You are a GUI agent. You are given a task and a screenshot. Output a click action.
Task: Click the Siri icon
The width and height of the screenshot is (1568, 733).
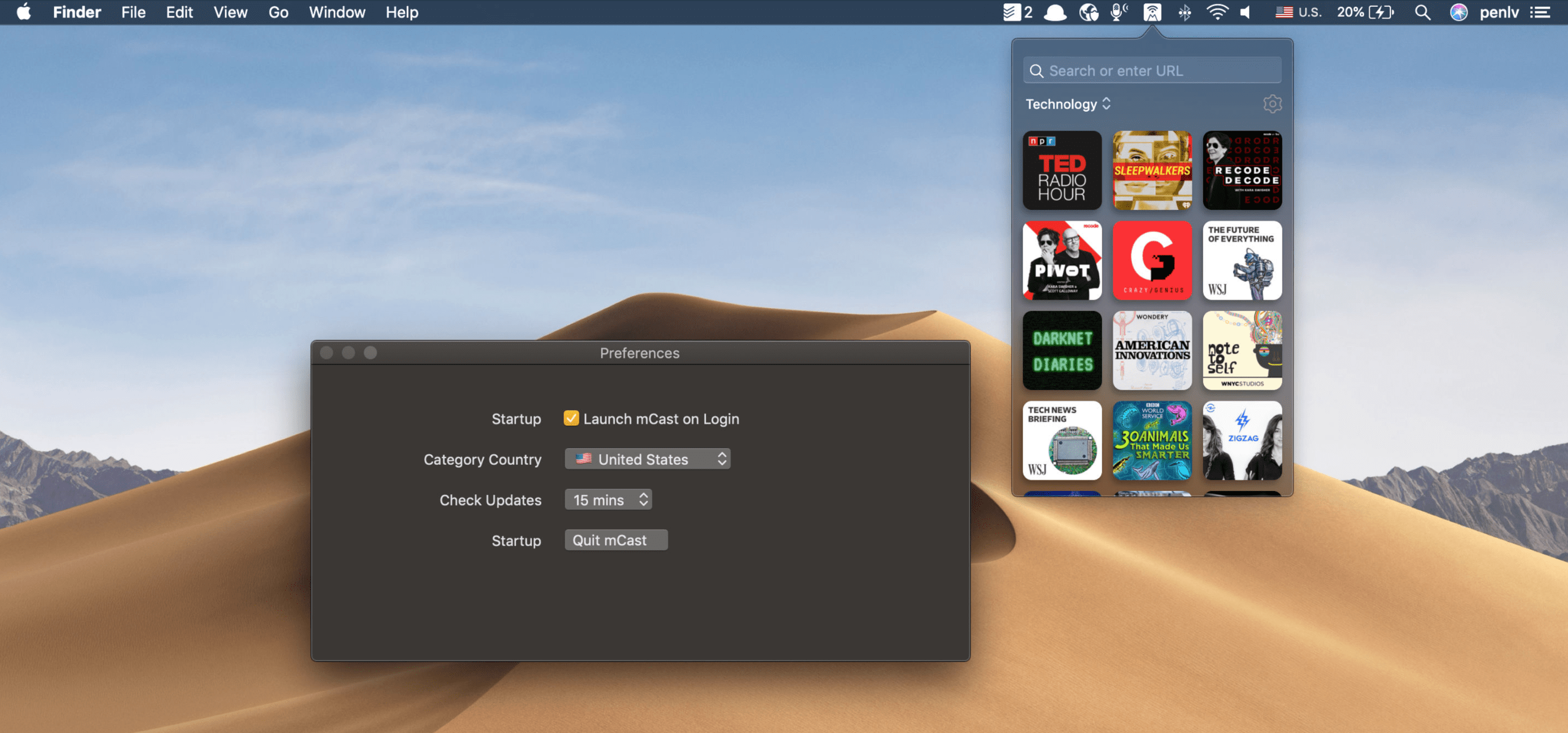[x=1458, y=12]
